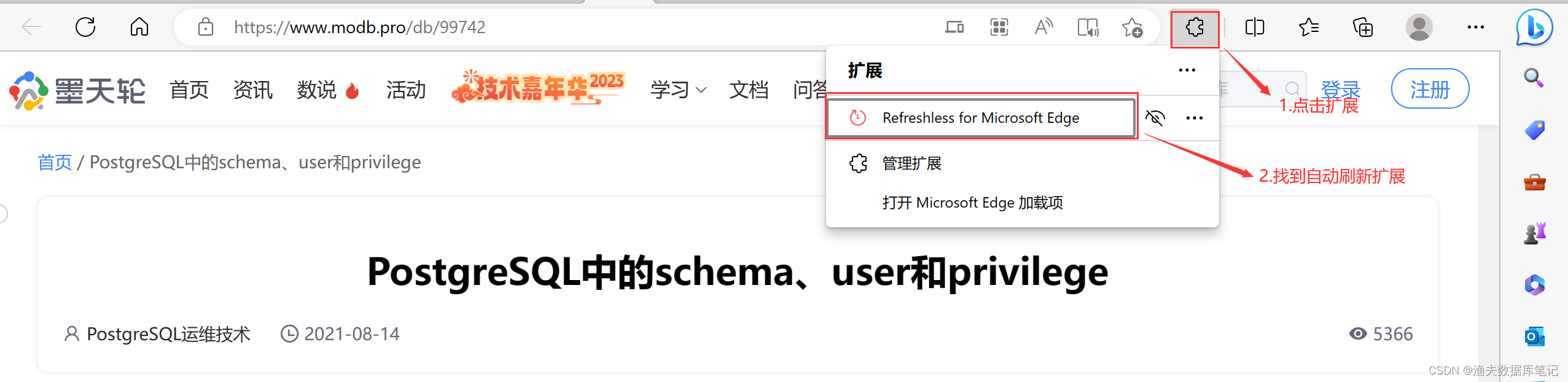
Task: Expand the 学习 navigation dropdown
Action: pos(678,90)
